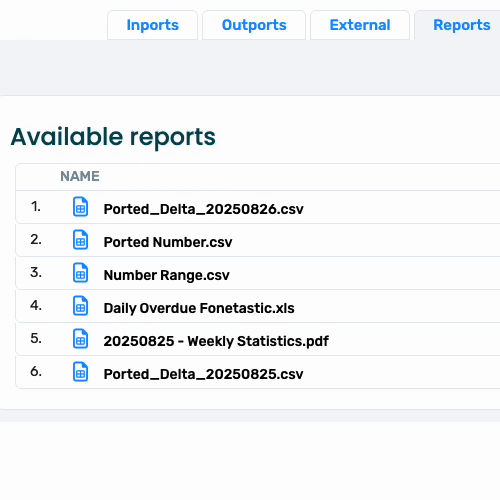Viewport: 500px width, 500px height.
Task: Open Daily Overdue Fonetastic.xls report
Action: [199, 308]
